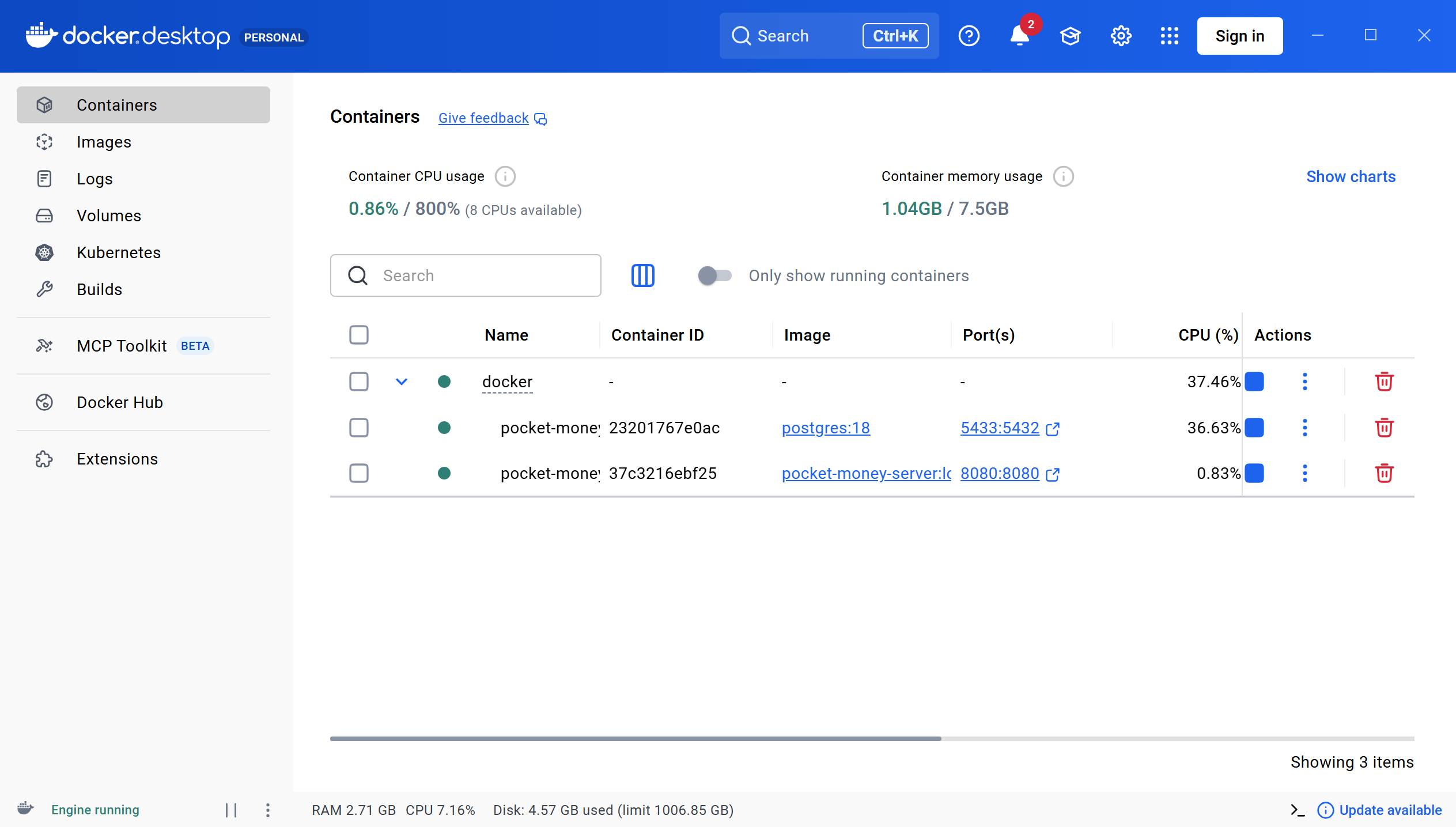Open the pocket-money-server image link

tap(866, 473)
